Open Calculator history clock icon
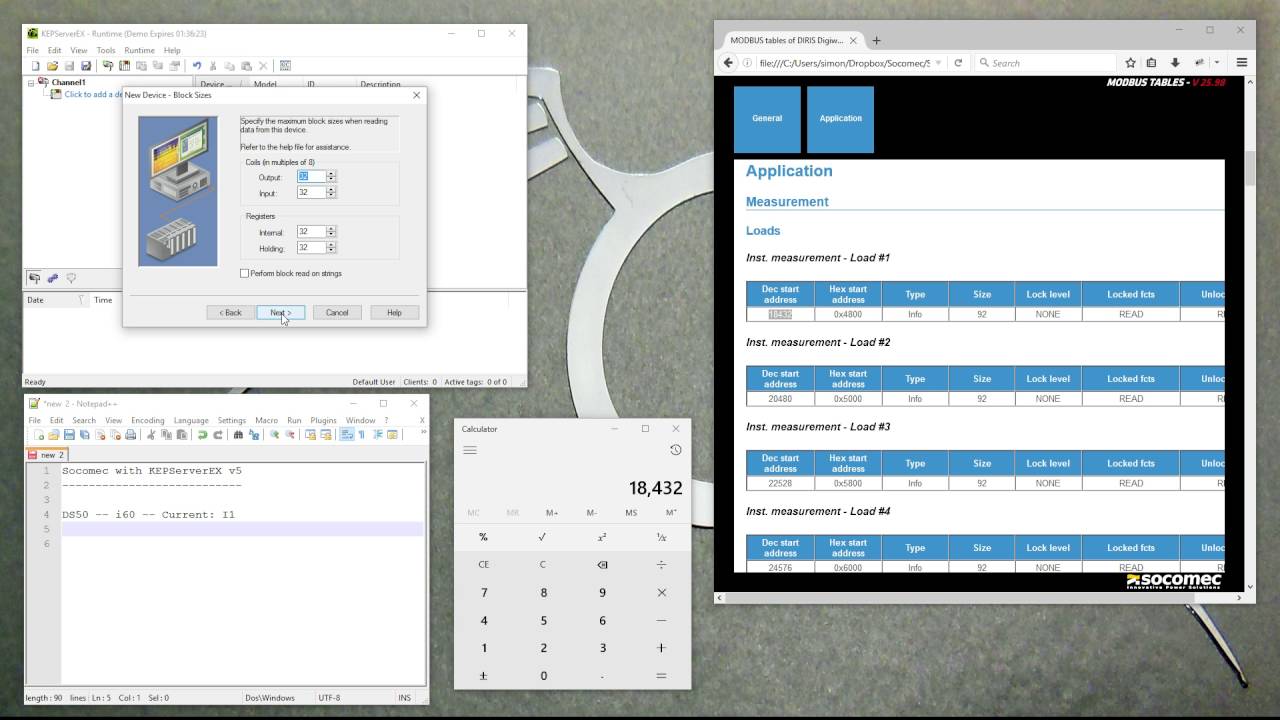The height and width of the screenshot is (720, 1280). point(675,450)
